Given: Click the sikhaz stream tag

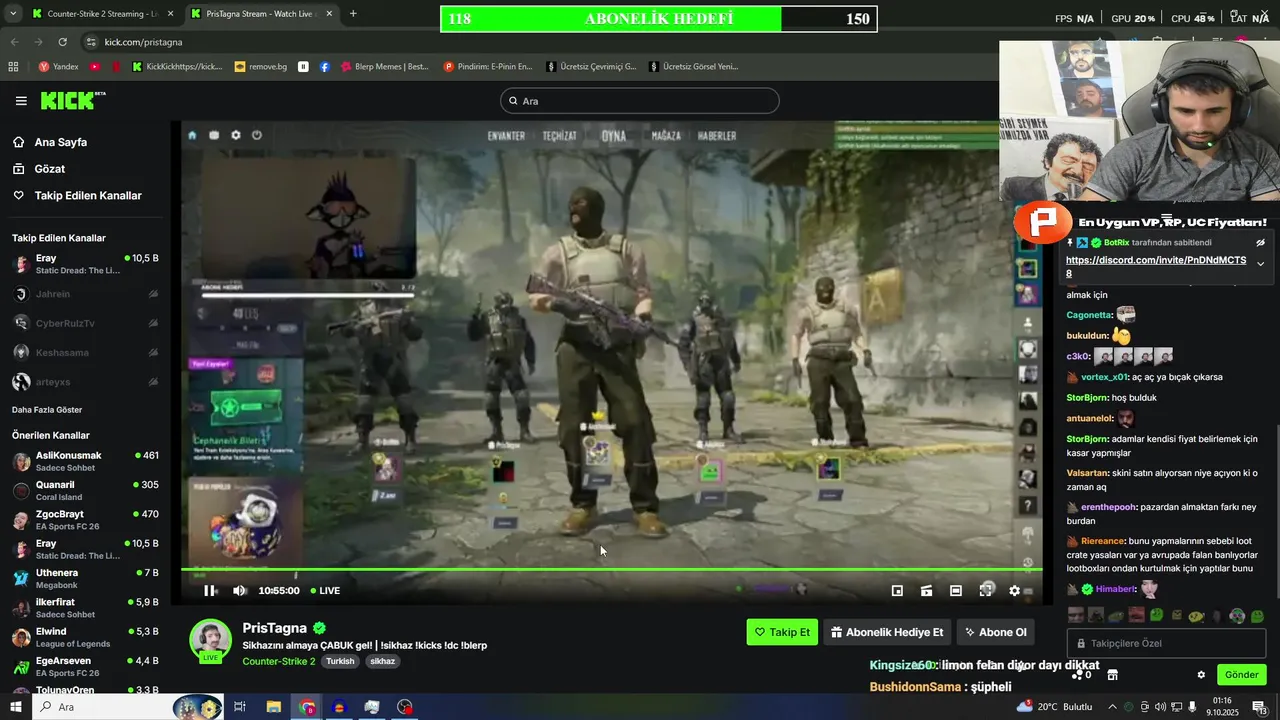Looking at the screenshot, I should [x=382, y=661].
